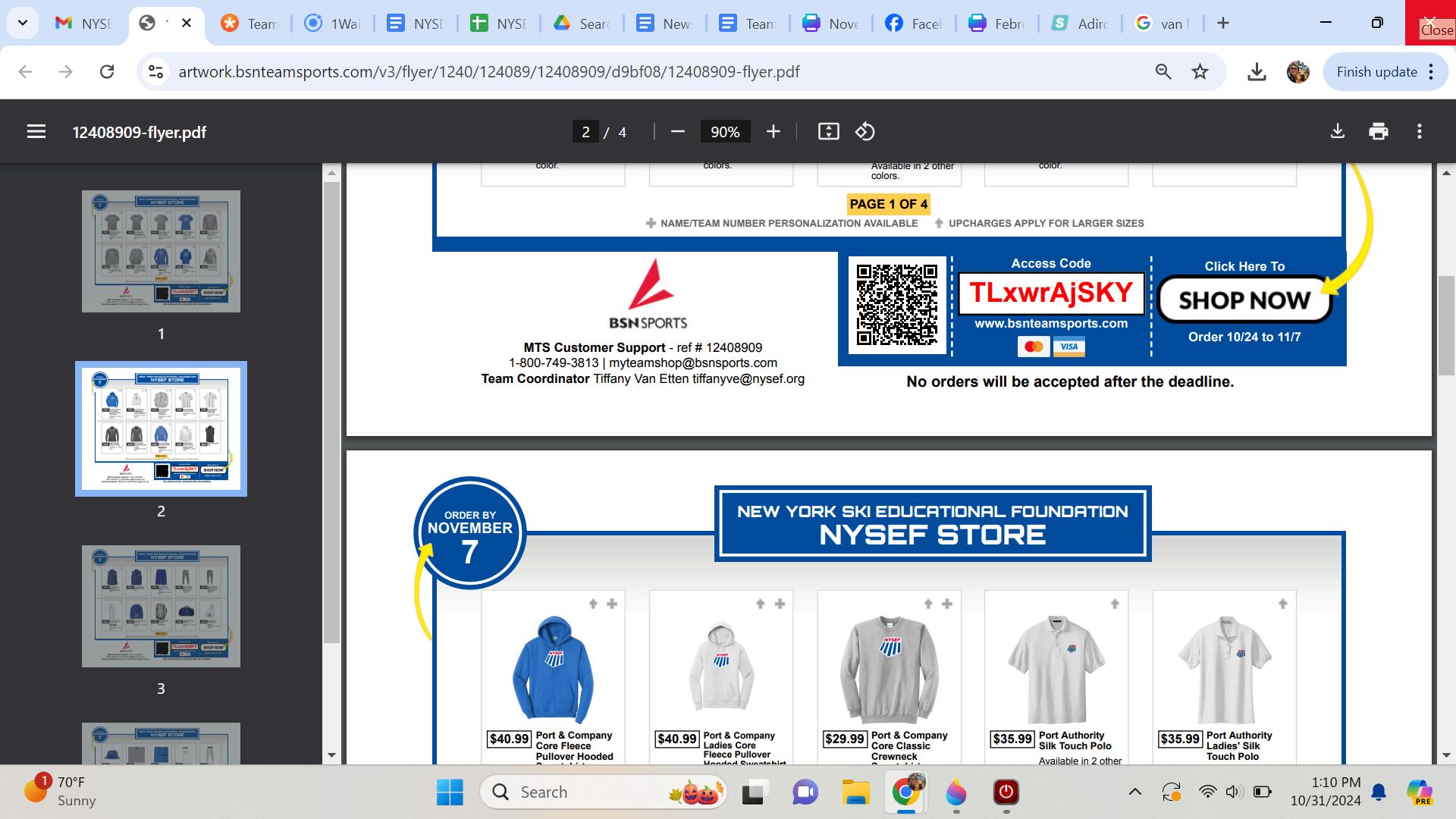Image resolution: width=1456 pixels, height=819 pixels.
Task: Switch to the Gmail NYSEF tab
Action: pyautogui.click(x=85, y=24)
